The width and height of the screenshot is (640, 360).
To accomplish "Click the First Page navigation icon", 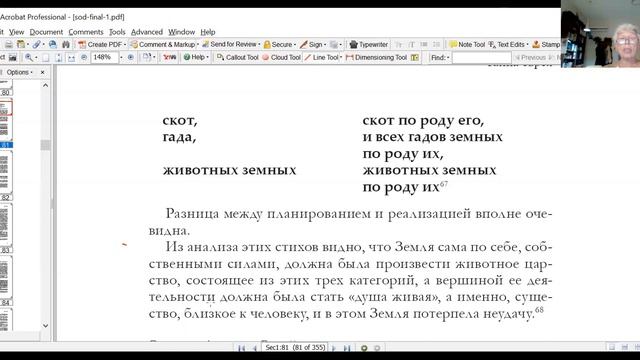I will tap(242, 348).
